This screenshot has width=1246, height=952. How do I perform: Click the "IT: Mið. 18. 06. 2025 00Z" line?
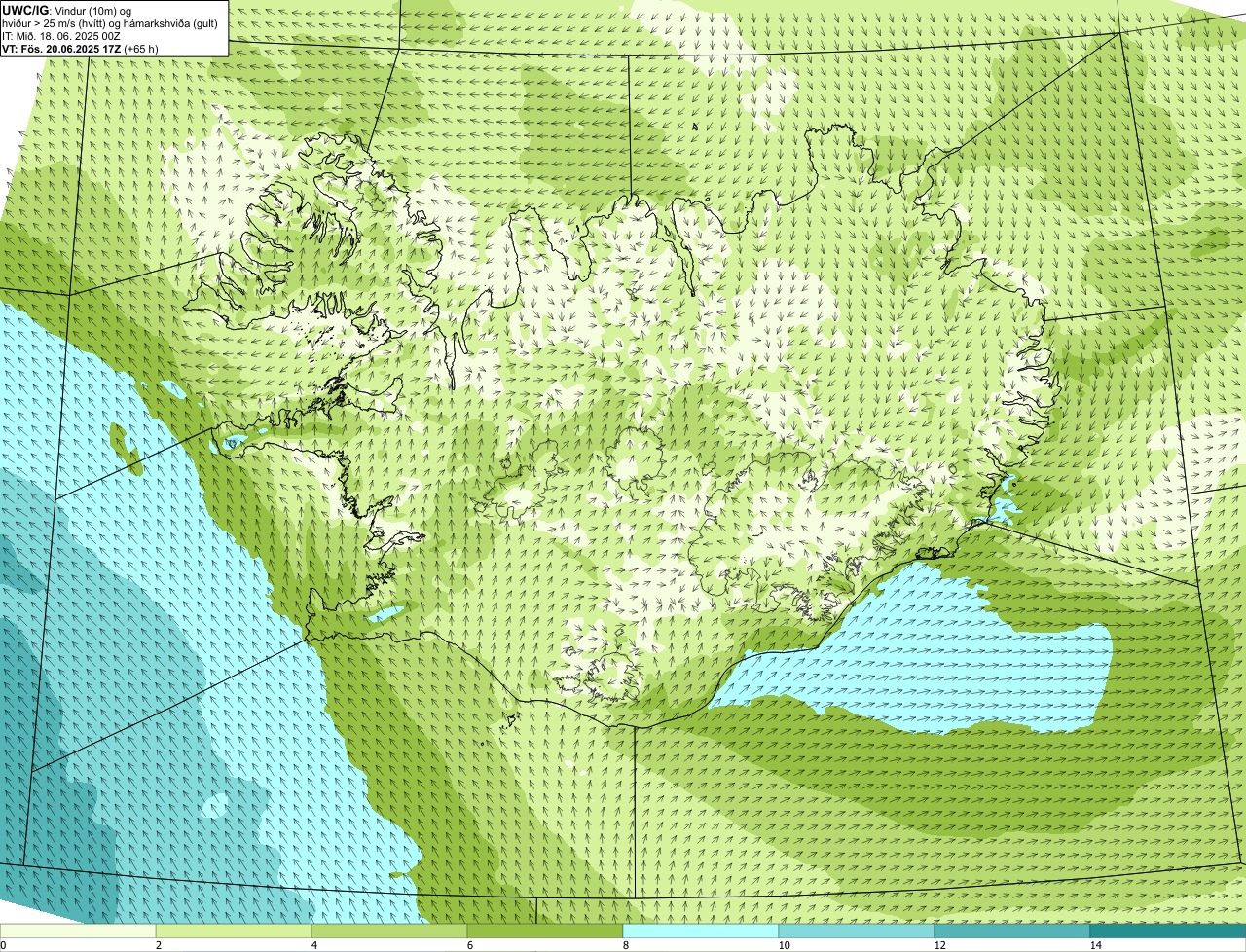(x=61, y=36)
